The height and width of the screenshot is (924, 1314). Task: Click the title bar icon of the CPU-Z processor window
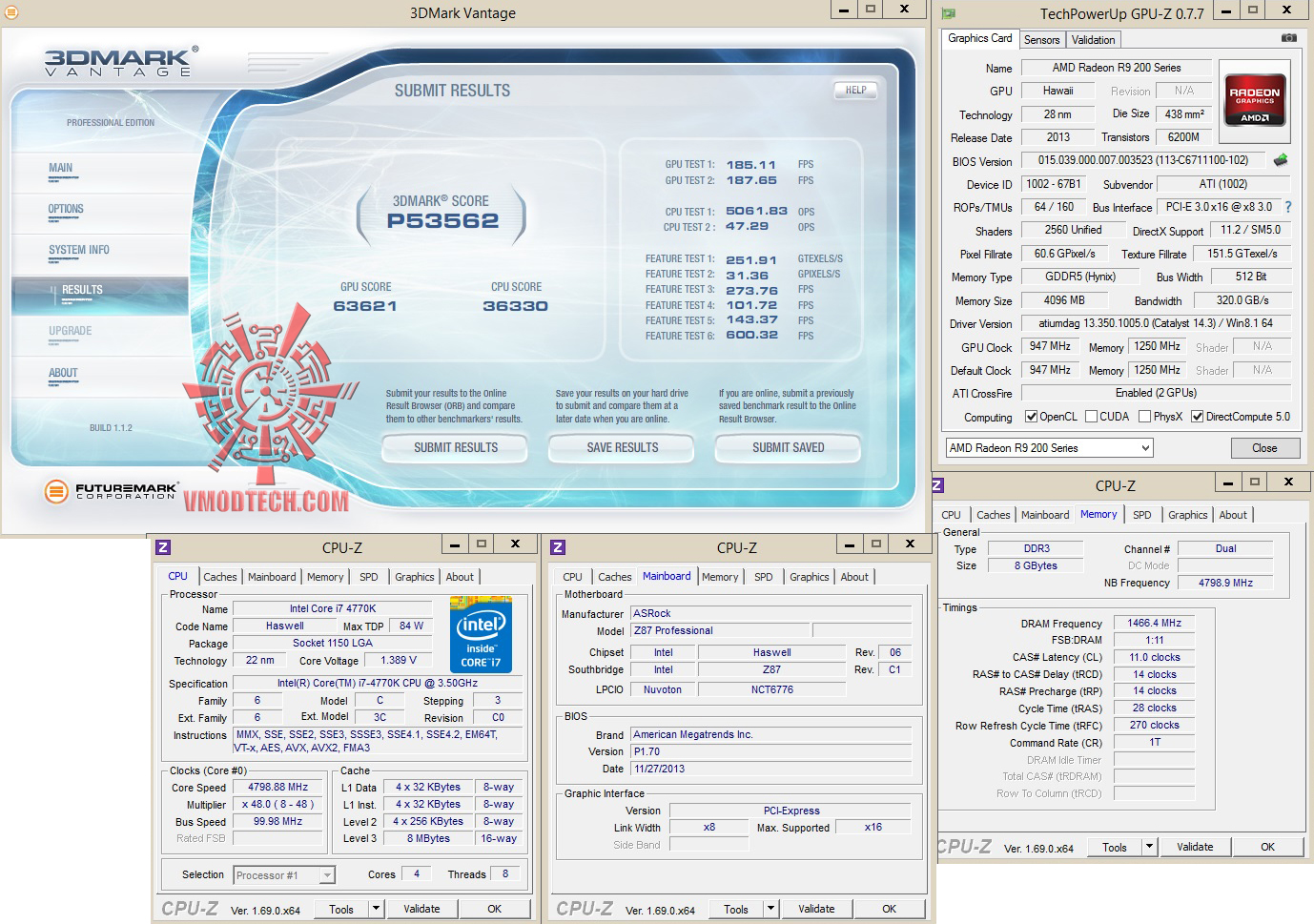point(163,547)
